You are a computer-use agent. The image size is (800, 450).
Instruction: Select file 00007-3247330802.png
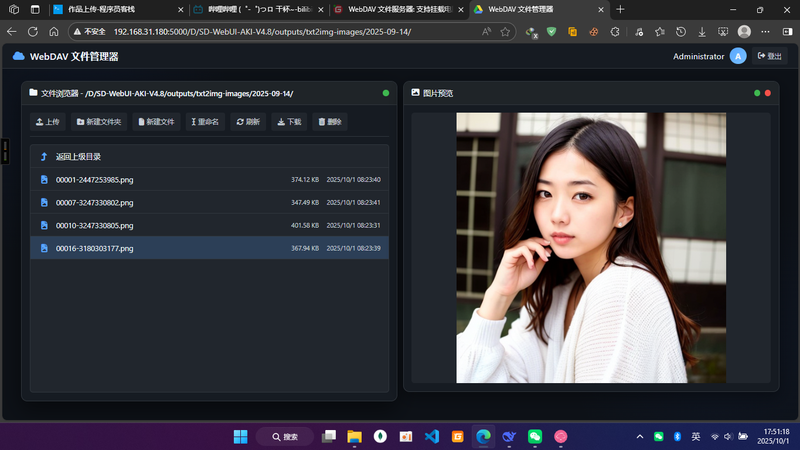[209, 203]
